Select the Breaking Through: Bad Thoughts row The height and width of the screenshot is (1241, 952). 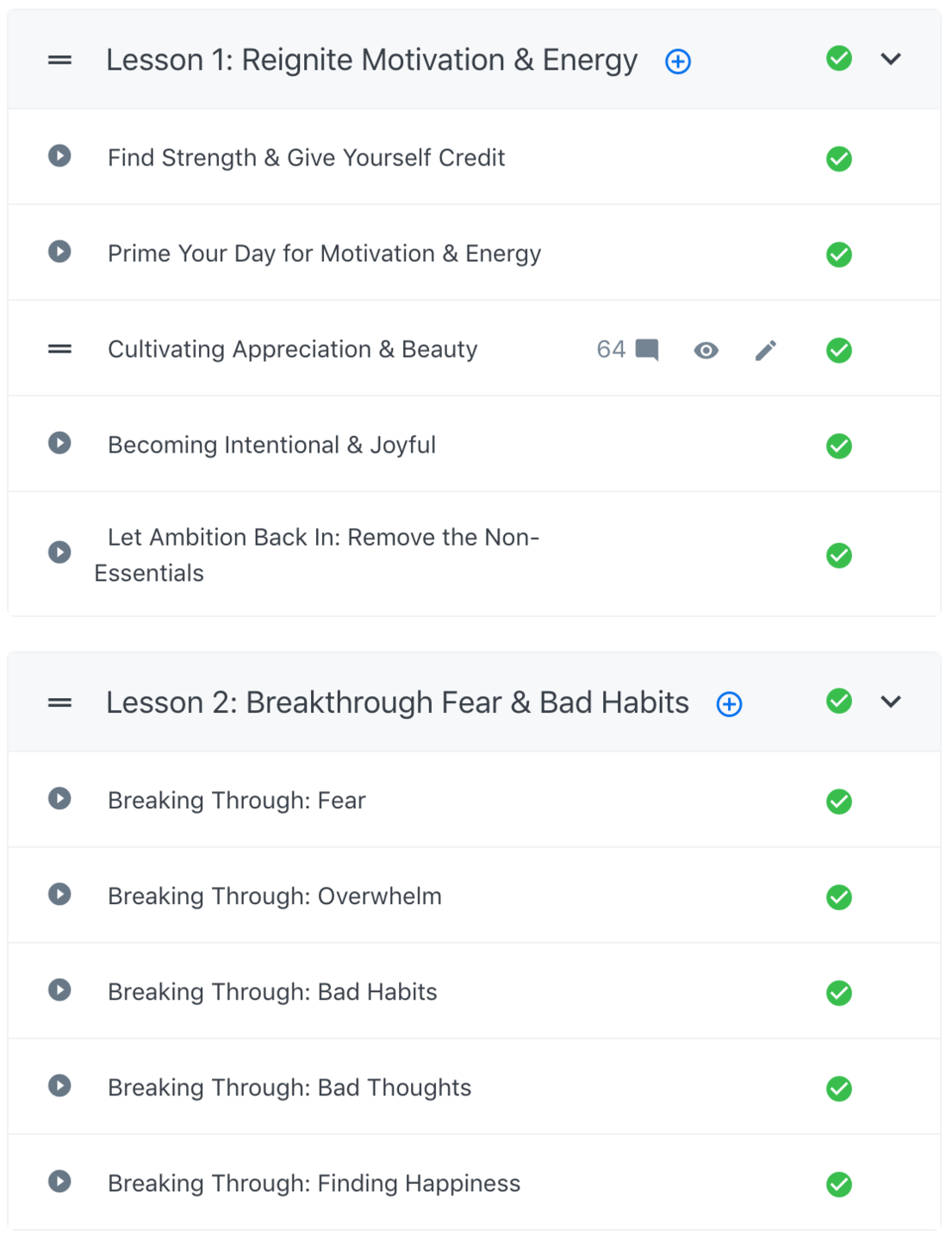pos(289,1088)
